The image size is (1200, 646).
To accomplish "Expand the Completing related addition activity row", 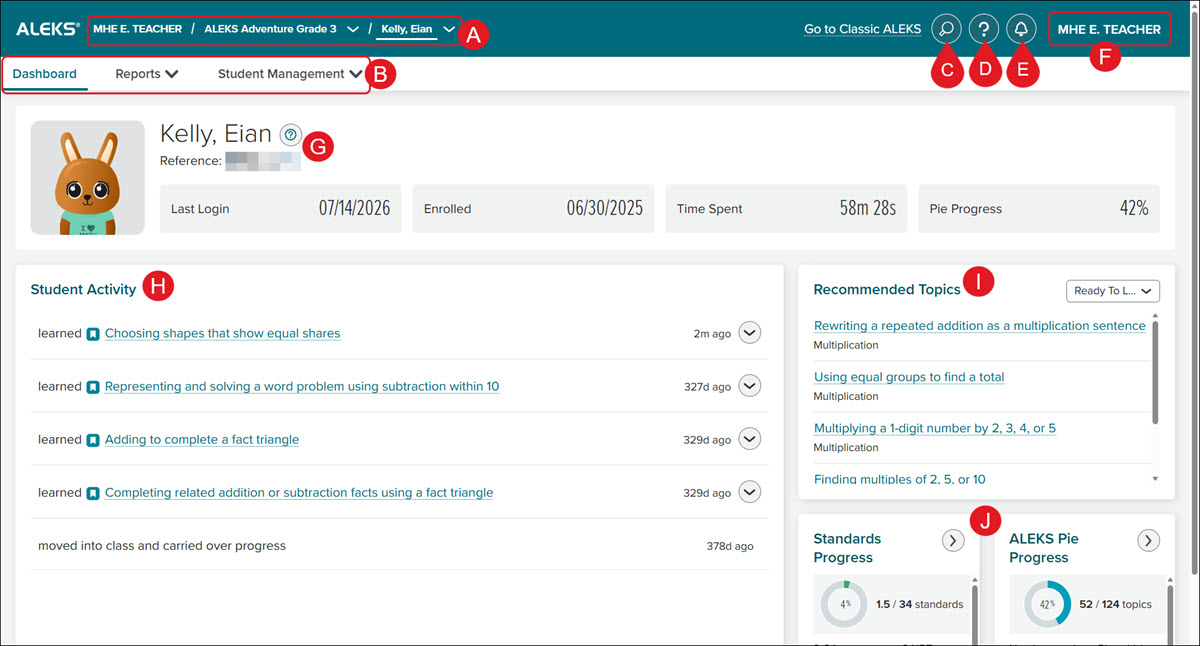I will click(x=749, y=492).
